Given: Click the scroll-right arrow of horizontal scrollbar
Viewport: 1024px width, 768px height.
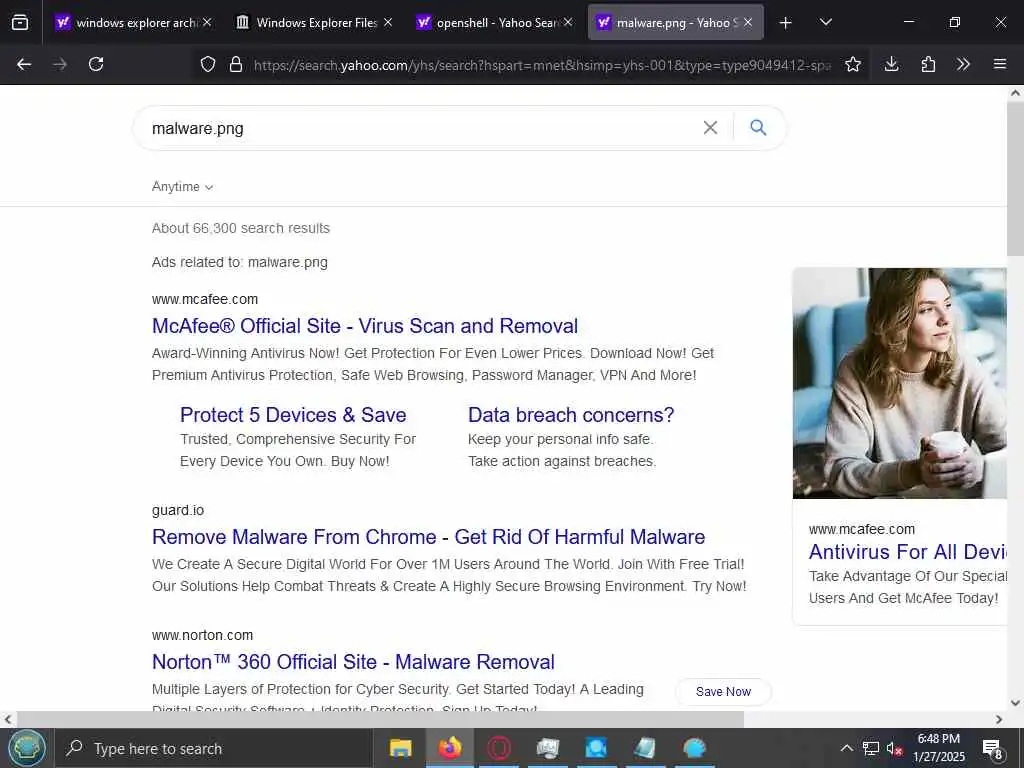Looking at the screenshot, I should point(999,719).
